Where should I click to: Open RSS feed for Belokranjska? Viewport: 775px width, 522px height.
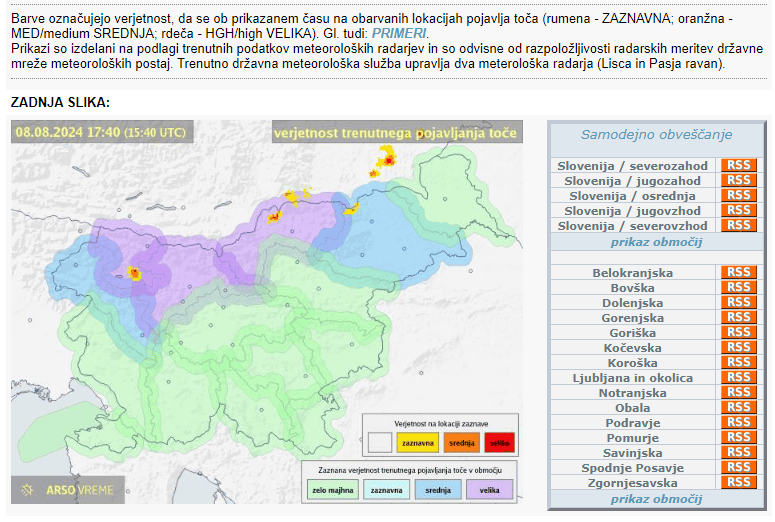[x=738, y=273]
